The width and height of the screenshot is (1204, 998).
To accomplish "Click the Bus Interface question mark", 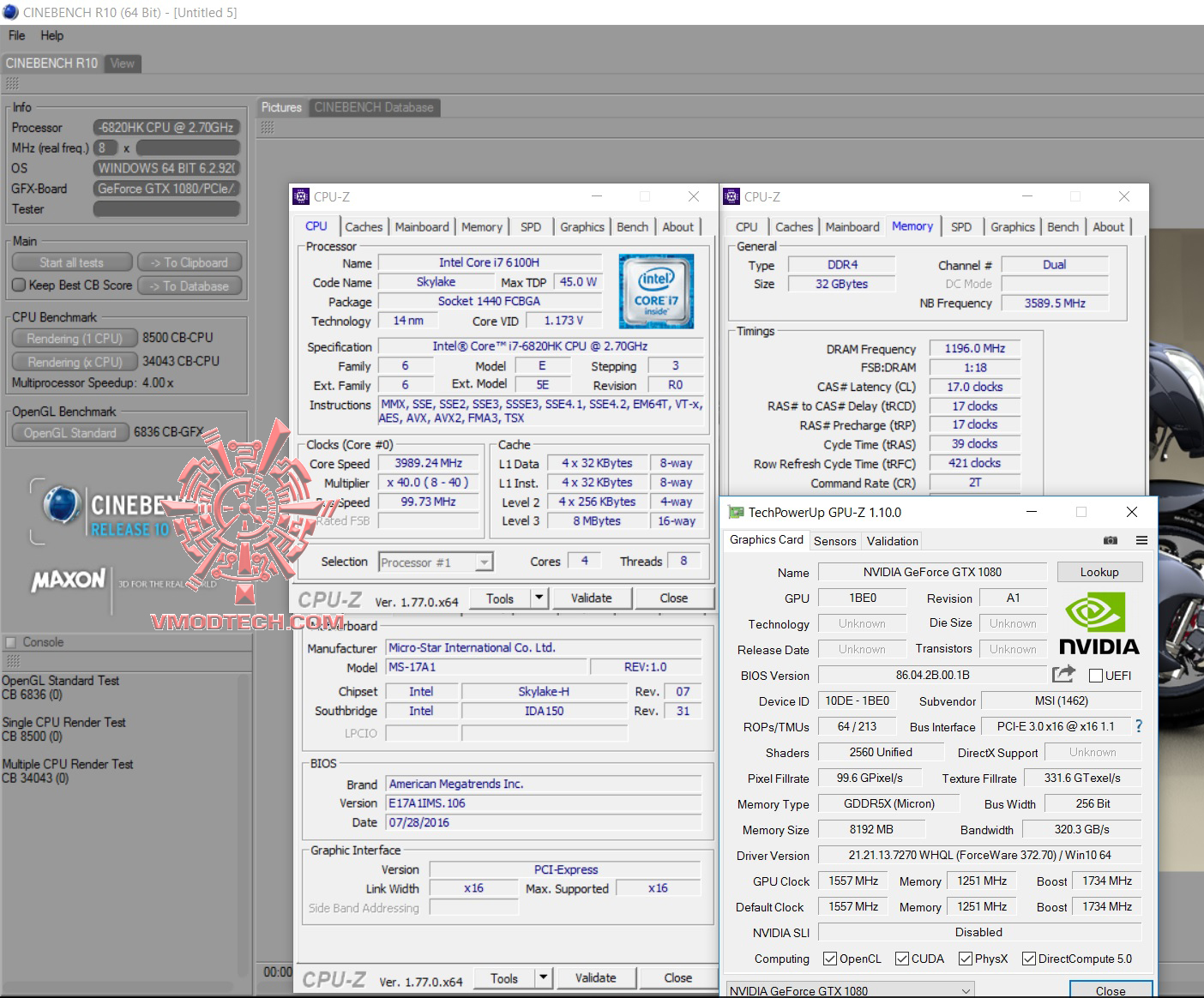I will point(1139,726).
